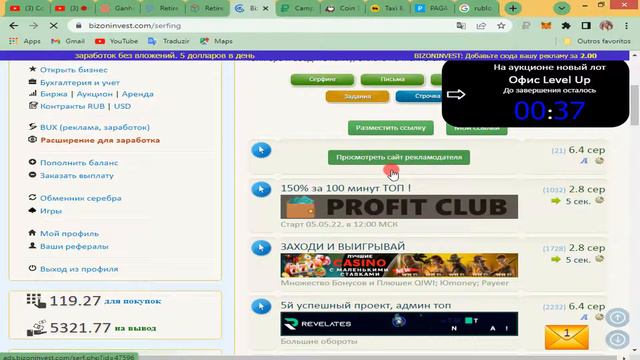Open USD contracts link
The height and width of the screenshot is (360, 640).
(122, 106)
